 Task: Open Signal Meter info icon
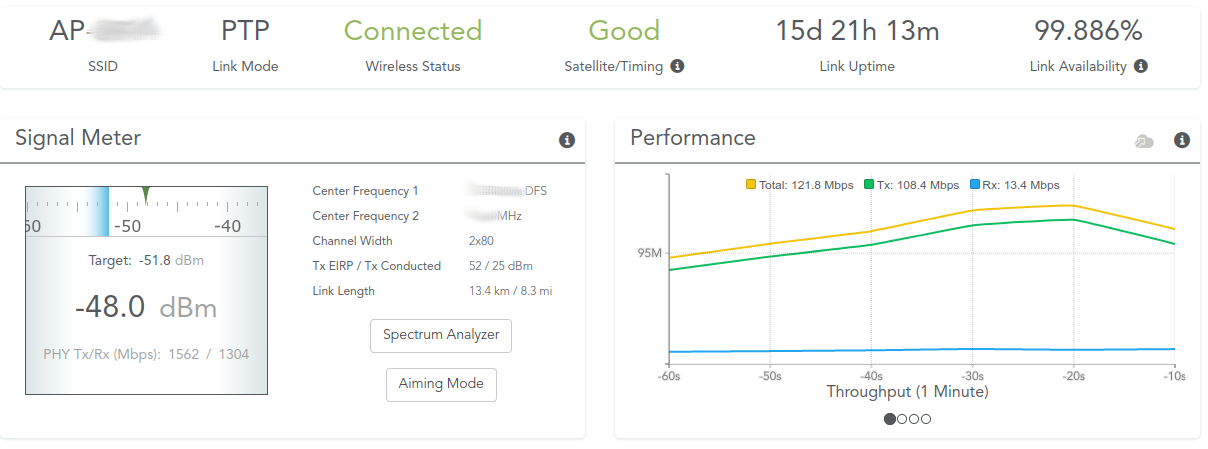tap(567, 140)
